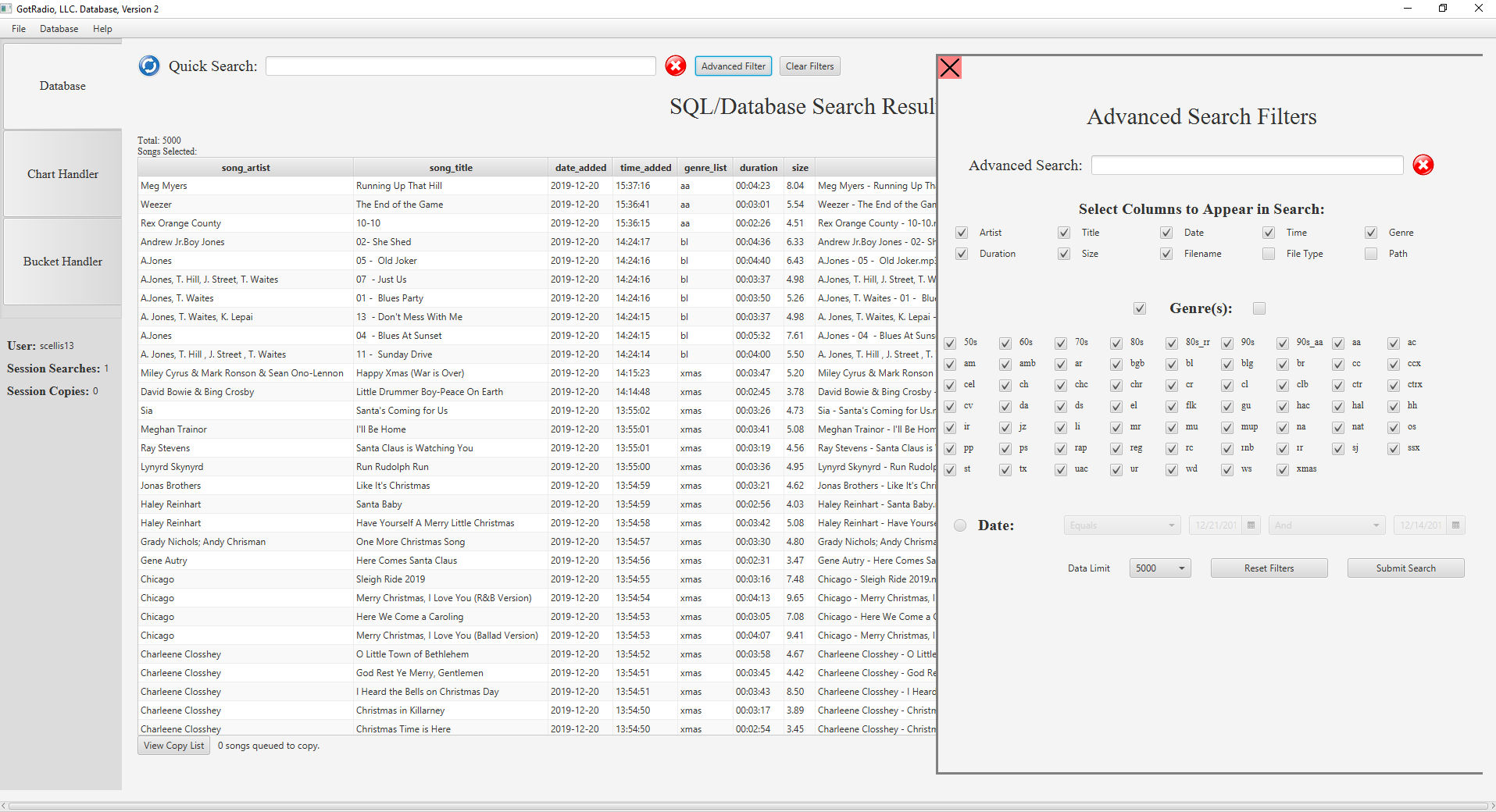Click the Submit Search button
This screenshot has height=812, width=1496.
pos(1405,568)
